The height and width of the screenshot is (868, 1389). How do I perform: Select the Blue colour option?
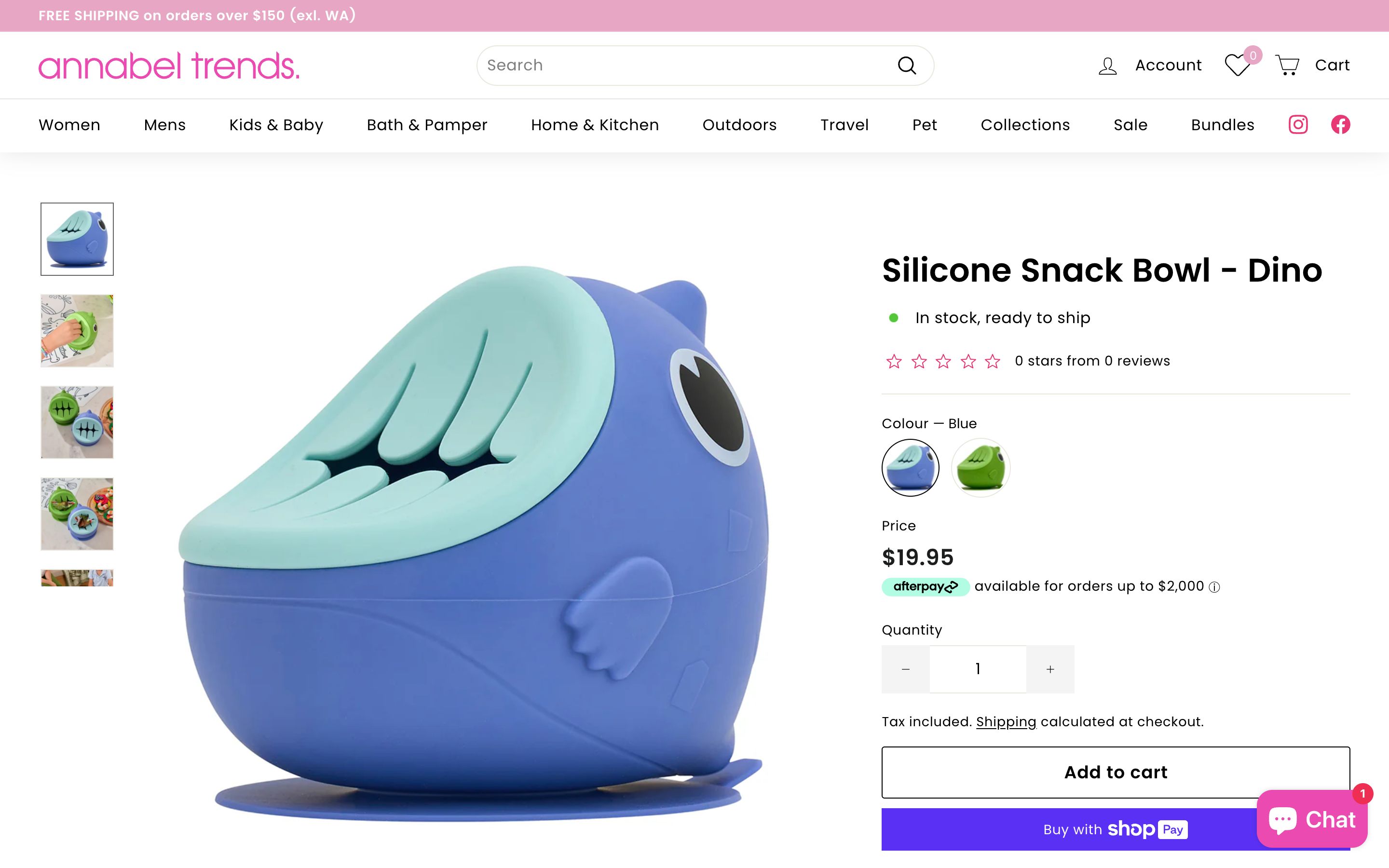point(910,467)
